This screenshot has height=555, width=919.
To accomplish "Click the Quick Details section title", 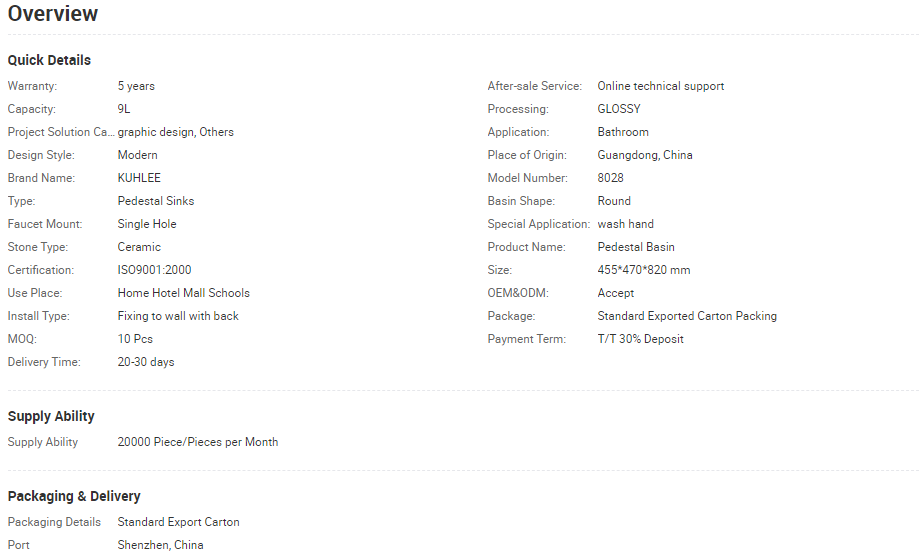I will [x=49, y=60].
